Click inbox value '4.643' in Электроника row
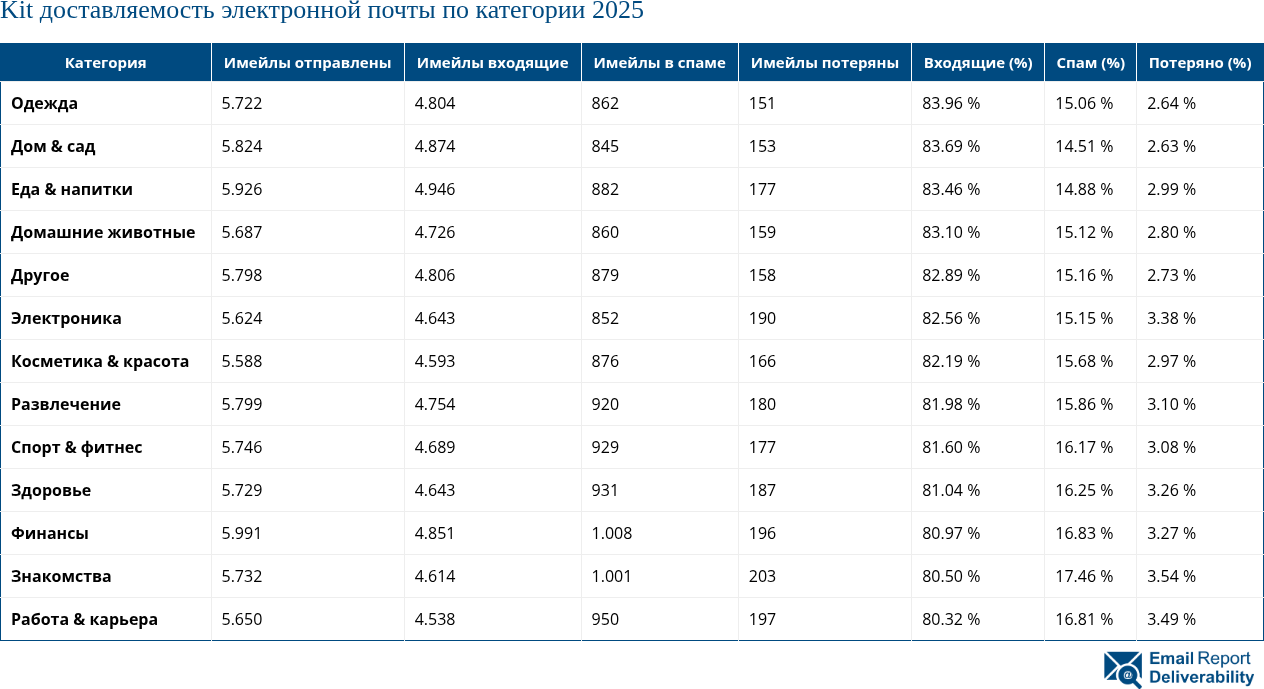Screen dimensions: 1264x689 (435, 318)
